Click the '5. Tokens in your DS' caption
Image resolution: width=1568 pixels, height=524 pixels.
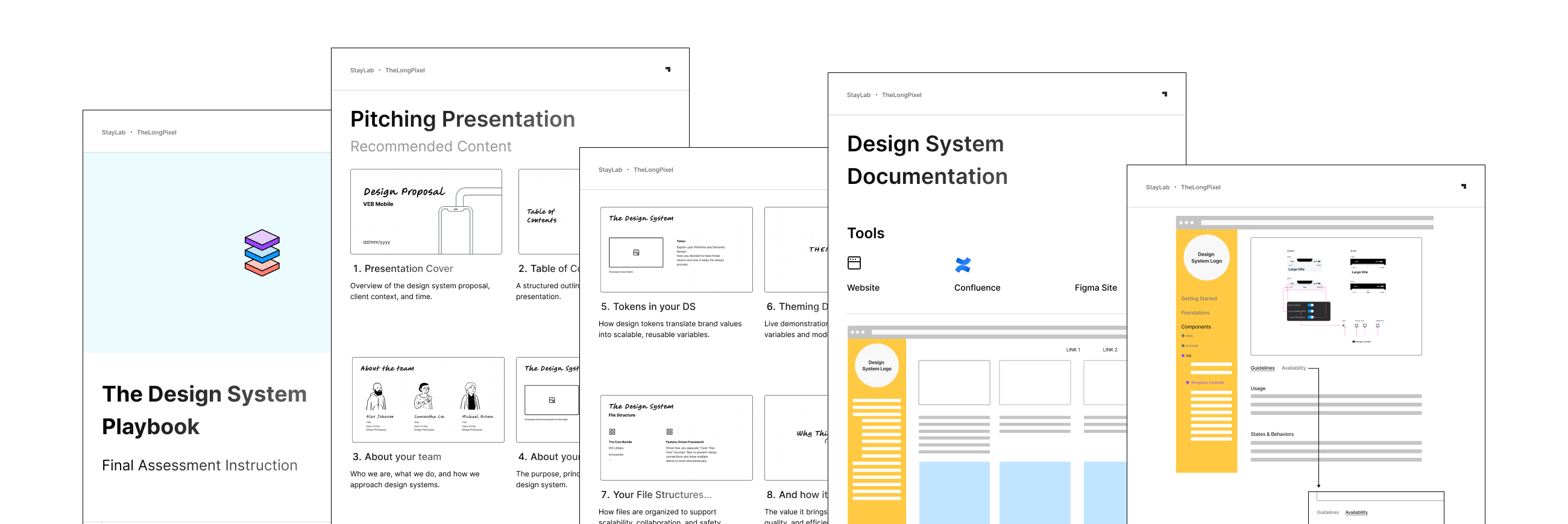[647, 307]
